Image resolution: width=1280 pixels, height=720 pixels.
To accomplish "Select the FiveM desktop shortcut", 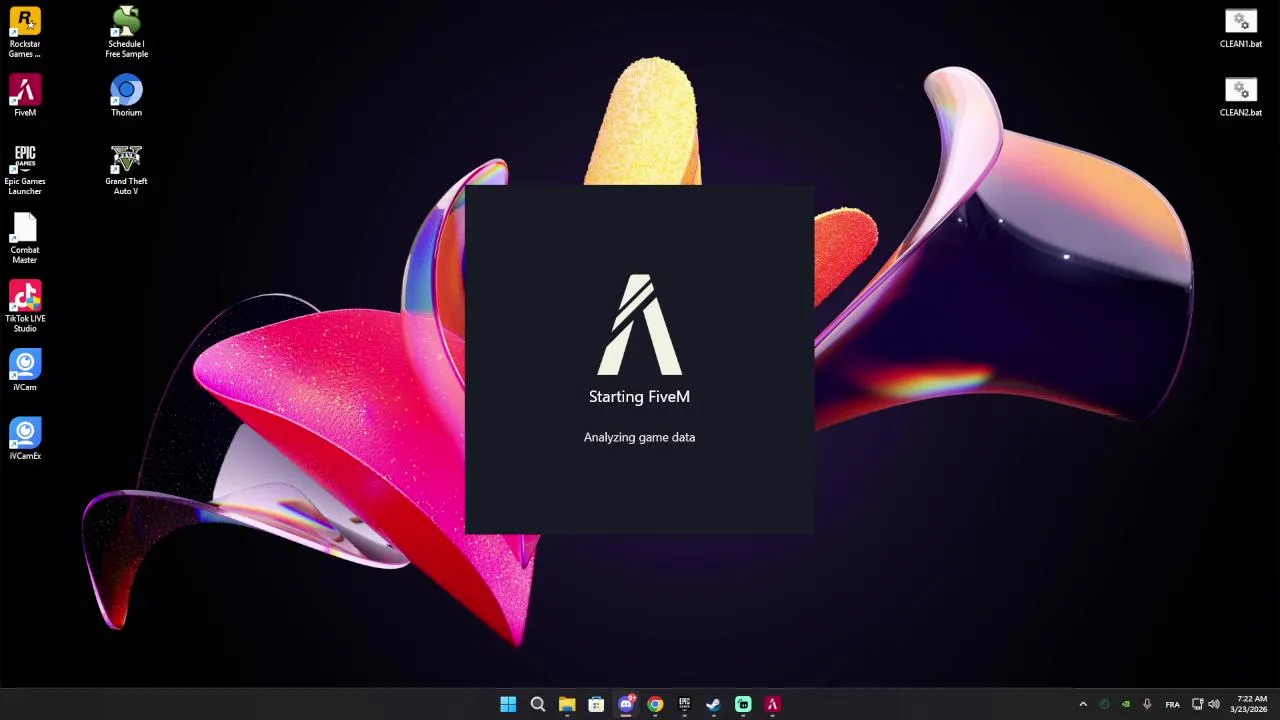I will (x=25, y=96).
